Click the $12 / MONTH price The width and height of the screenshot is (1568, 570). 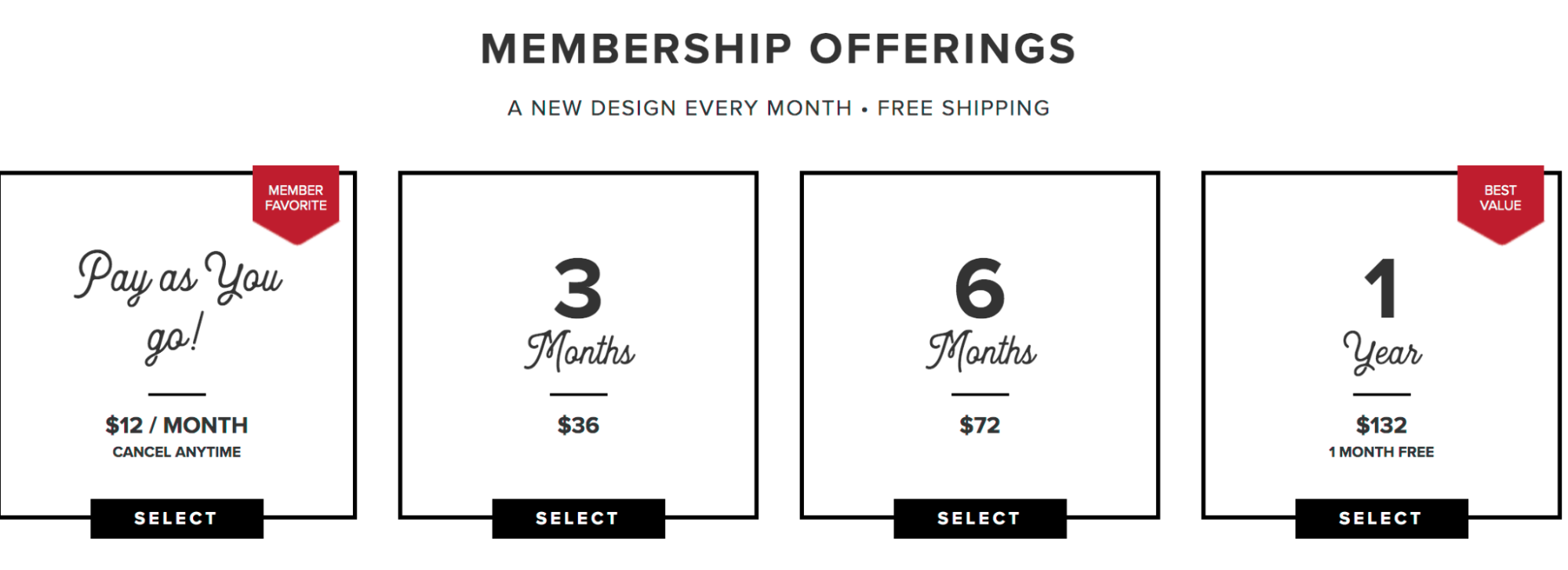point(176,425)
